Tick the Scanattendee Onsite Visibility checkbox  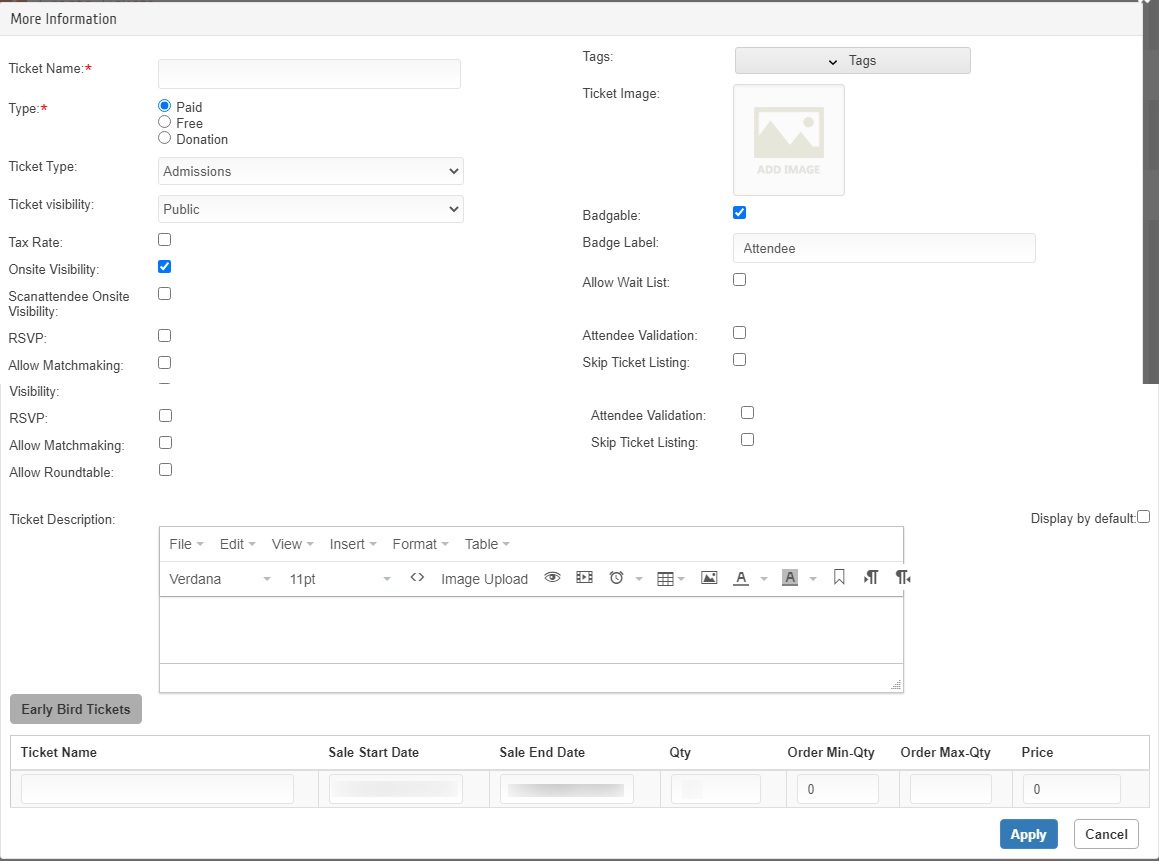click(x=165, y=293)
